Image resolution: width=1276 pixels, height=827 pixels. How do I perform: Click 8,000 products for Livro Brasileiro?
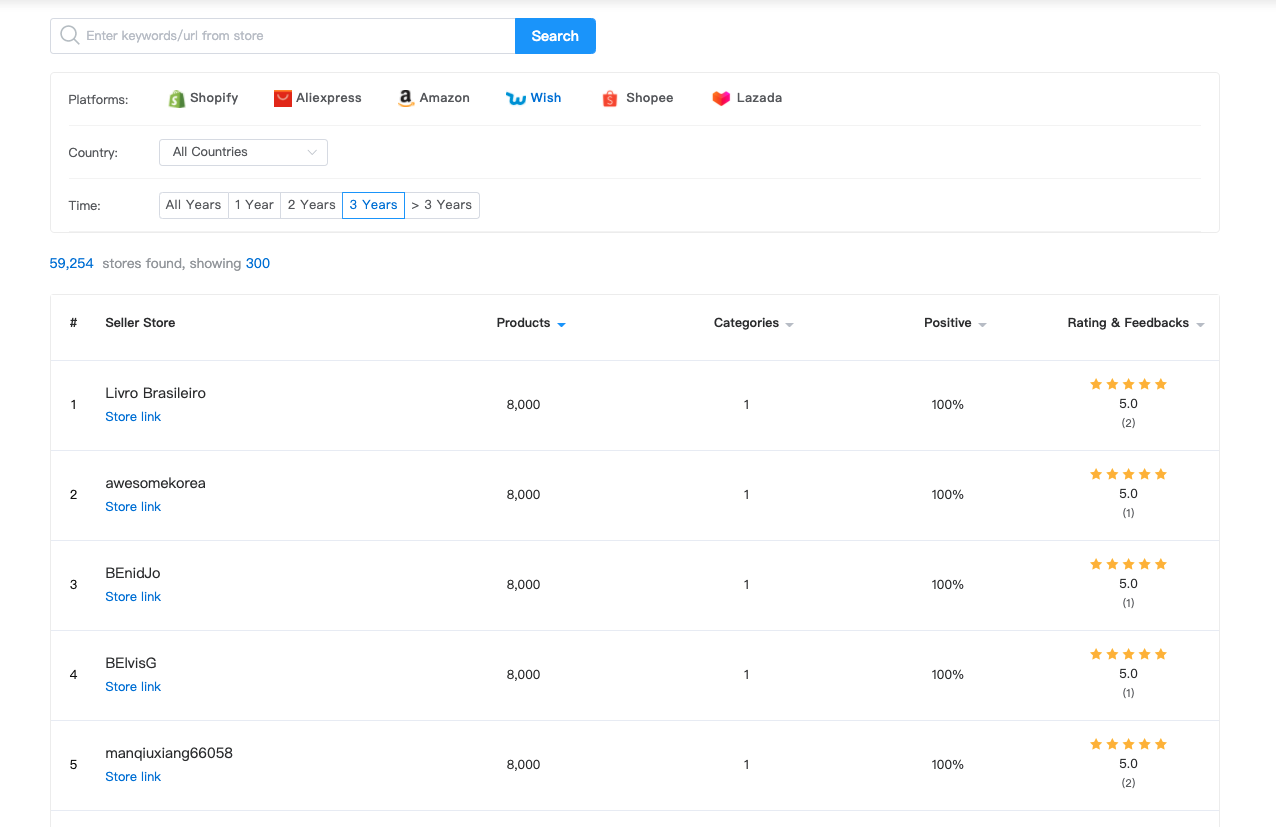click(523, 405)
